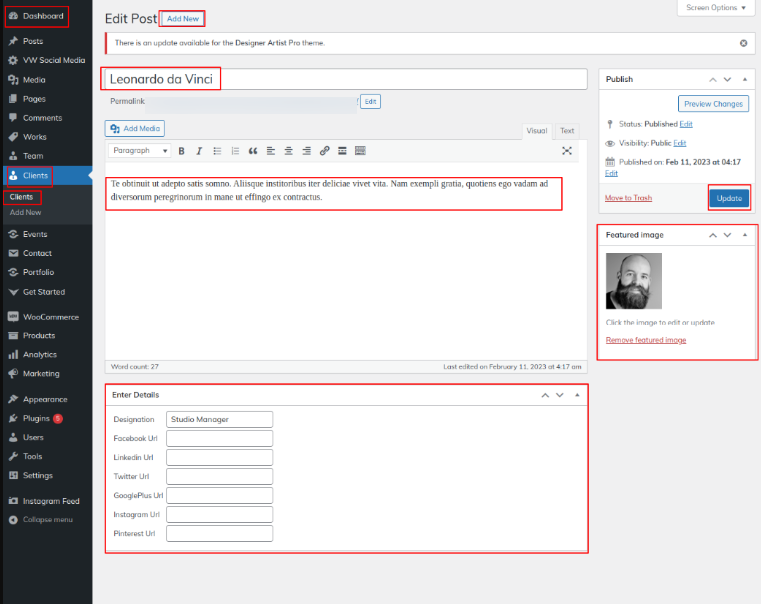Collapse the sidebar menu
Screen dimensions: 761x604
(40, 520)
